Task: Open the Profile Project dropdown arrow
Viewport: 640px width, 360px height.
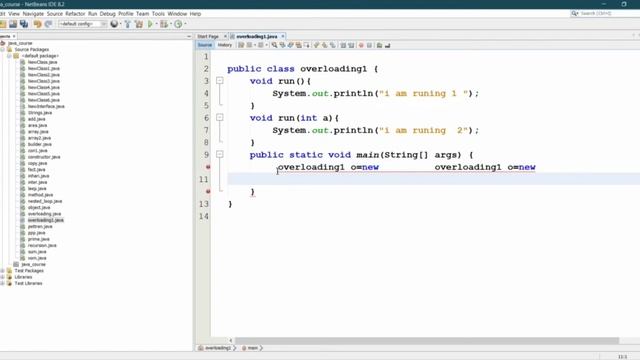Action: (x=185, y=24)
